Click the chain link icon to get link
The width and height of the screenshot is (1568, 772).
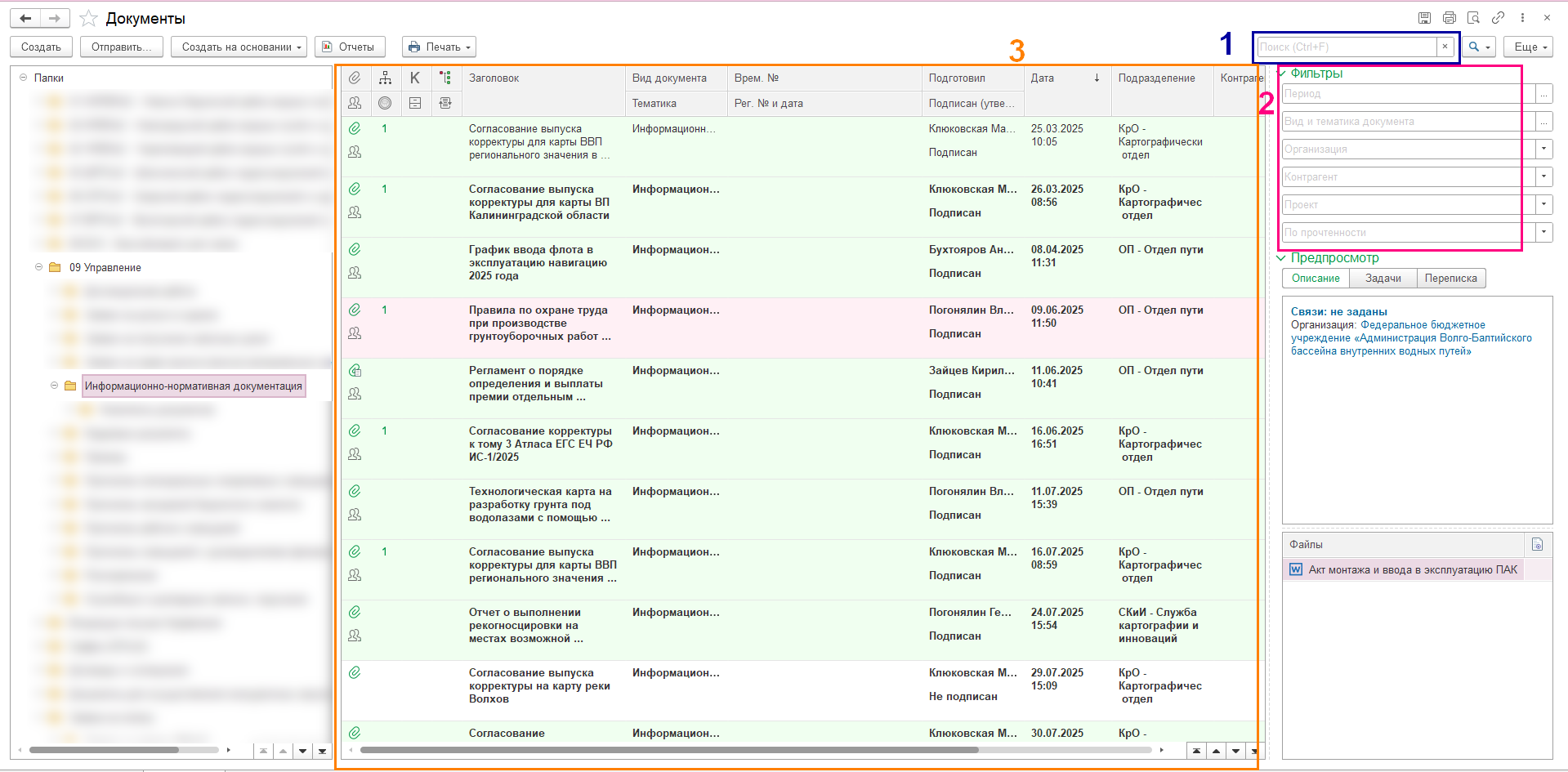[x=1498, y=18]
